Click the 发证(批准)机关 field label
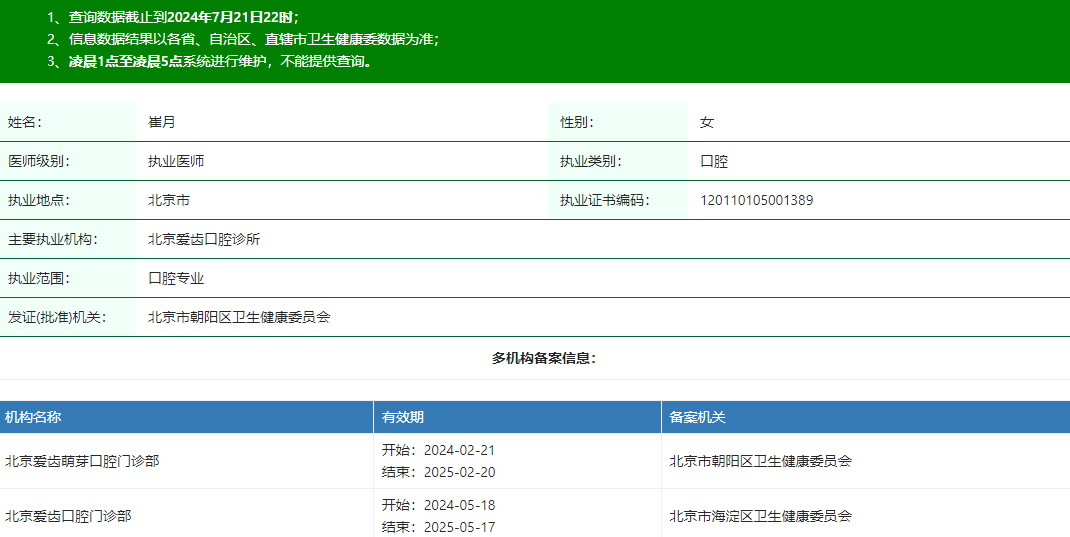The width and height of the screenshot is (1070, 537). pyautogui.click(x=56, y=317)
